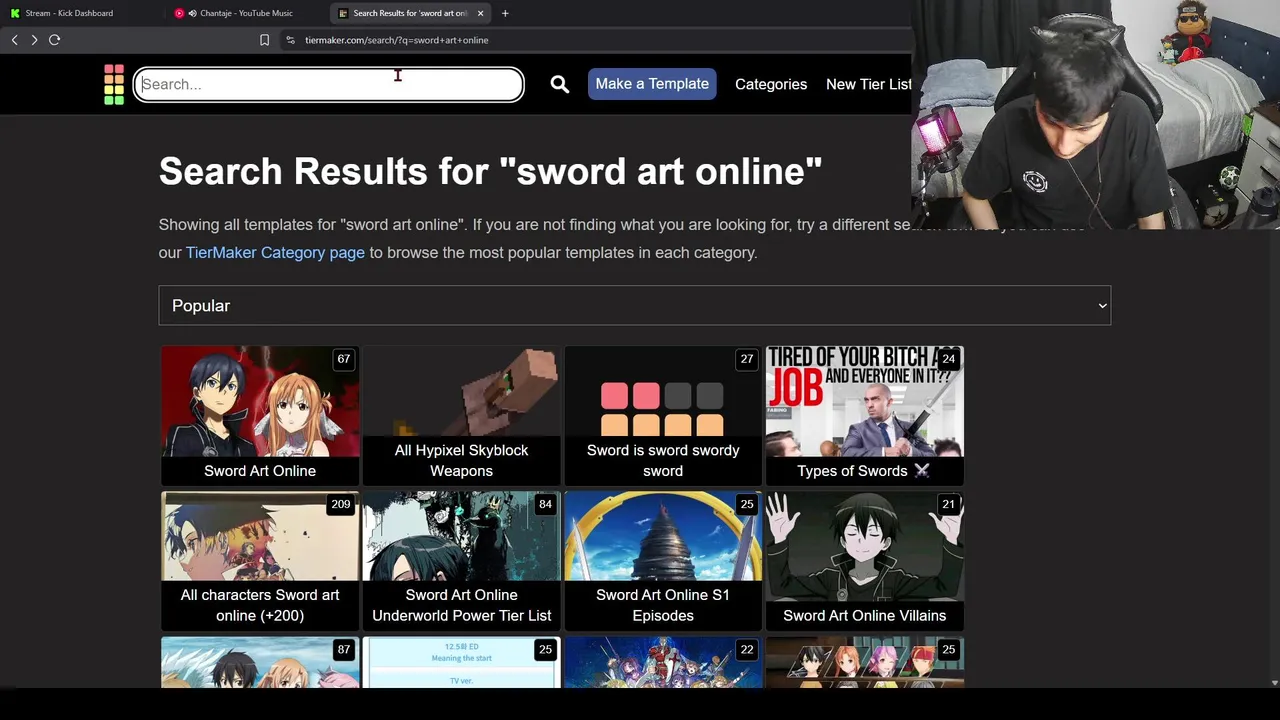Screen dimensions: 1280x720
Task: Open the All Hypixel Skyblock Weapons template
Action: (461, 415)
